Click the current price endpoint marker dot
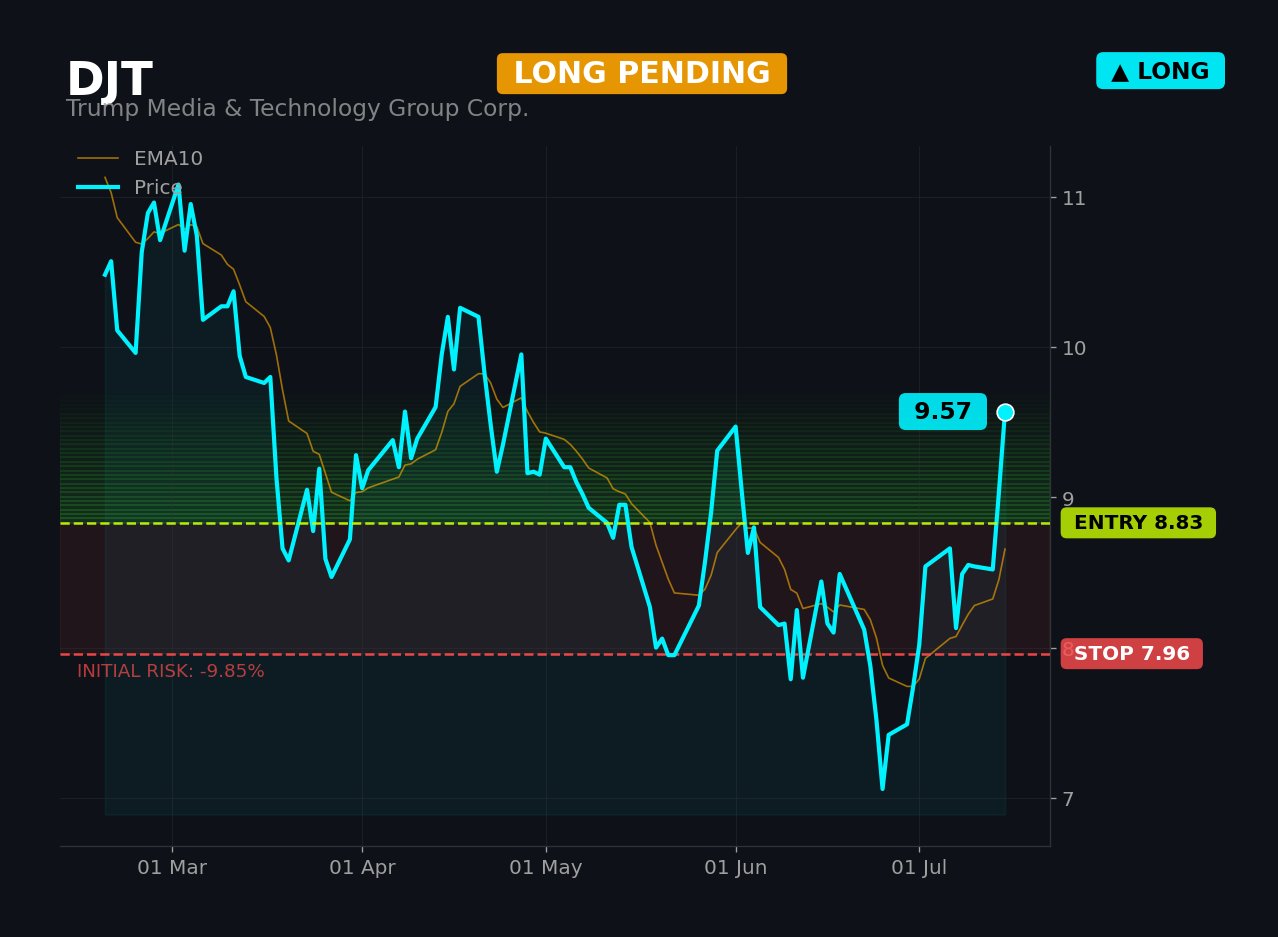Viewport: 1278px width, 937px height. click(1005, 412)
